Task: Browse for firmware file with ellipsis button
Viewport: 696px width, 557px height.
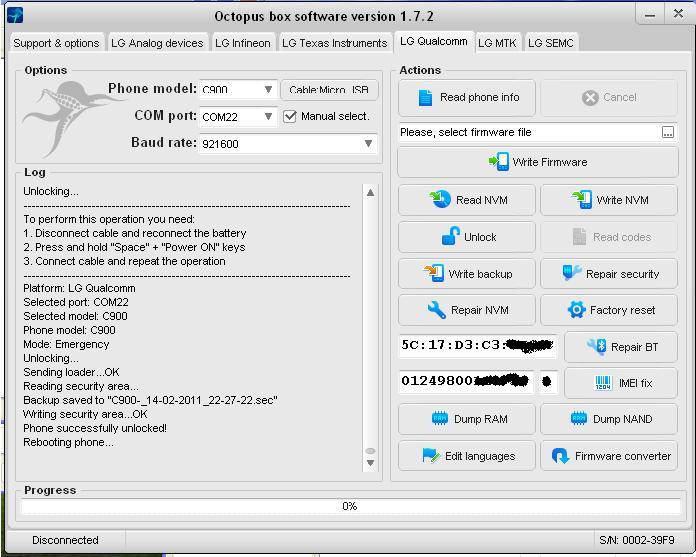Action: click(668, 132)
